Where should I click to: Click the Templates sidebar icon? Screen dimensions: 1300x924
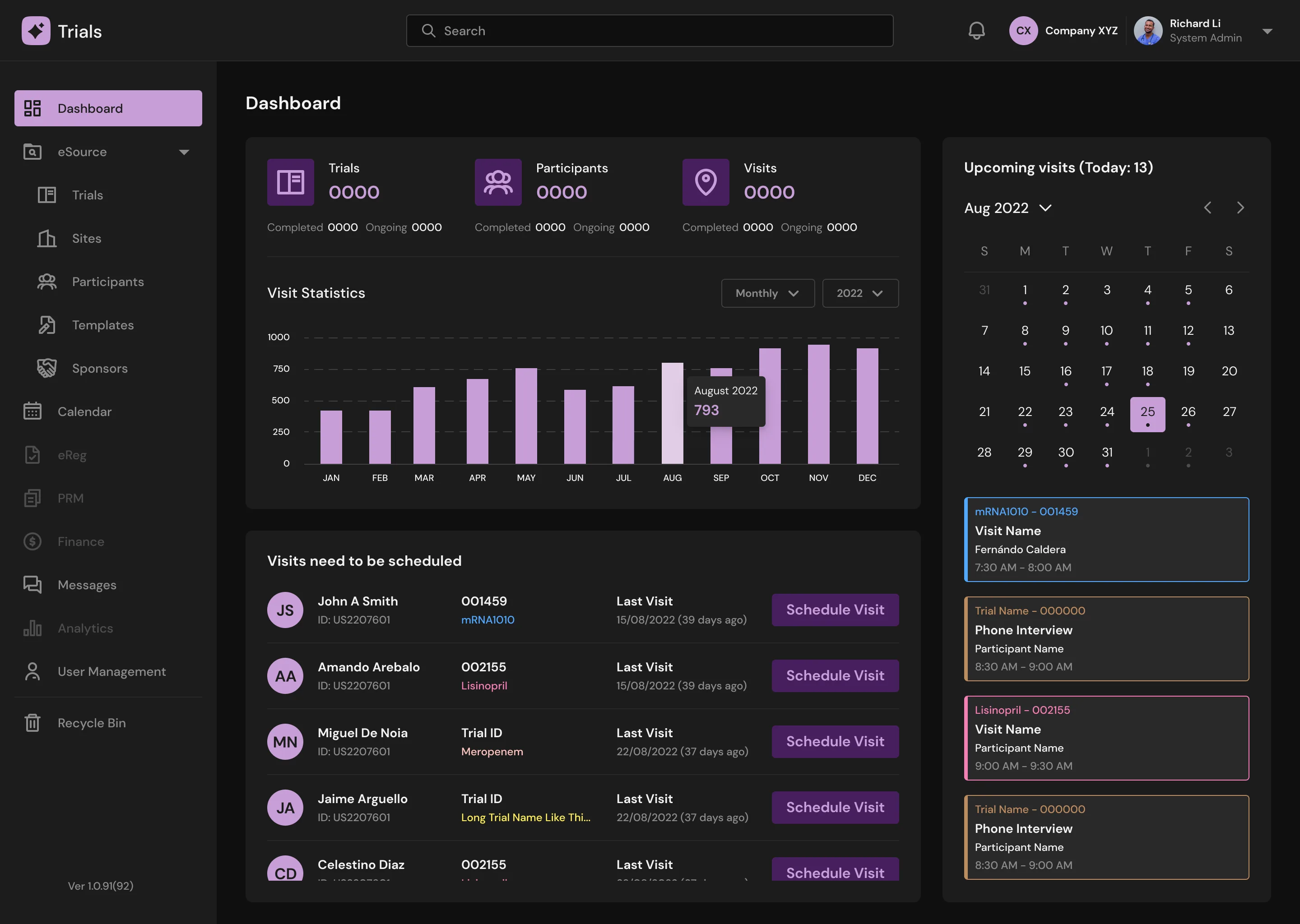(46, 325)
